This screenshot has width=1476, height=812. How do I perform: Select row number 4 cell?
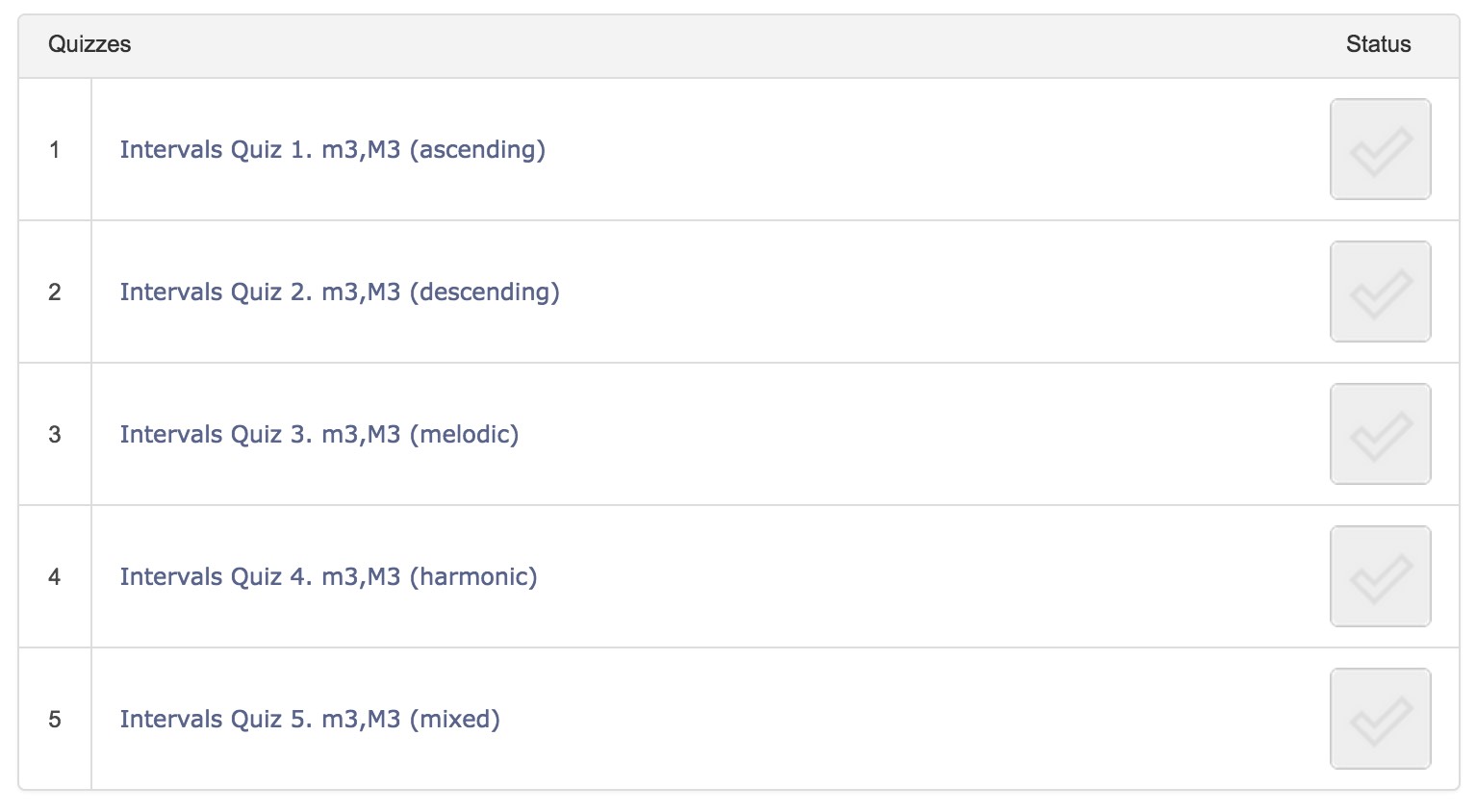click(55, 576)
